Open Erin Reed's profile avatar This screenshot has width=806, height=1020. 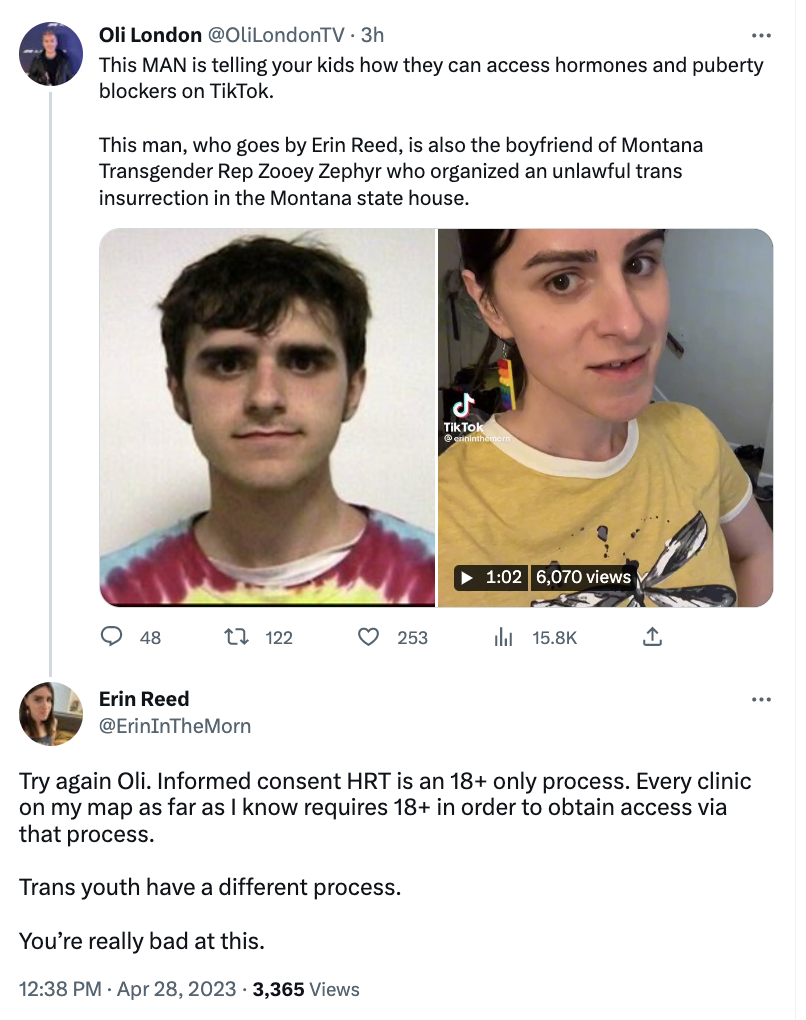tap(51, 713)
